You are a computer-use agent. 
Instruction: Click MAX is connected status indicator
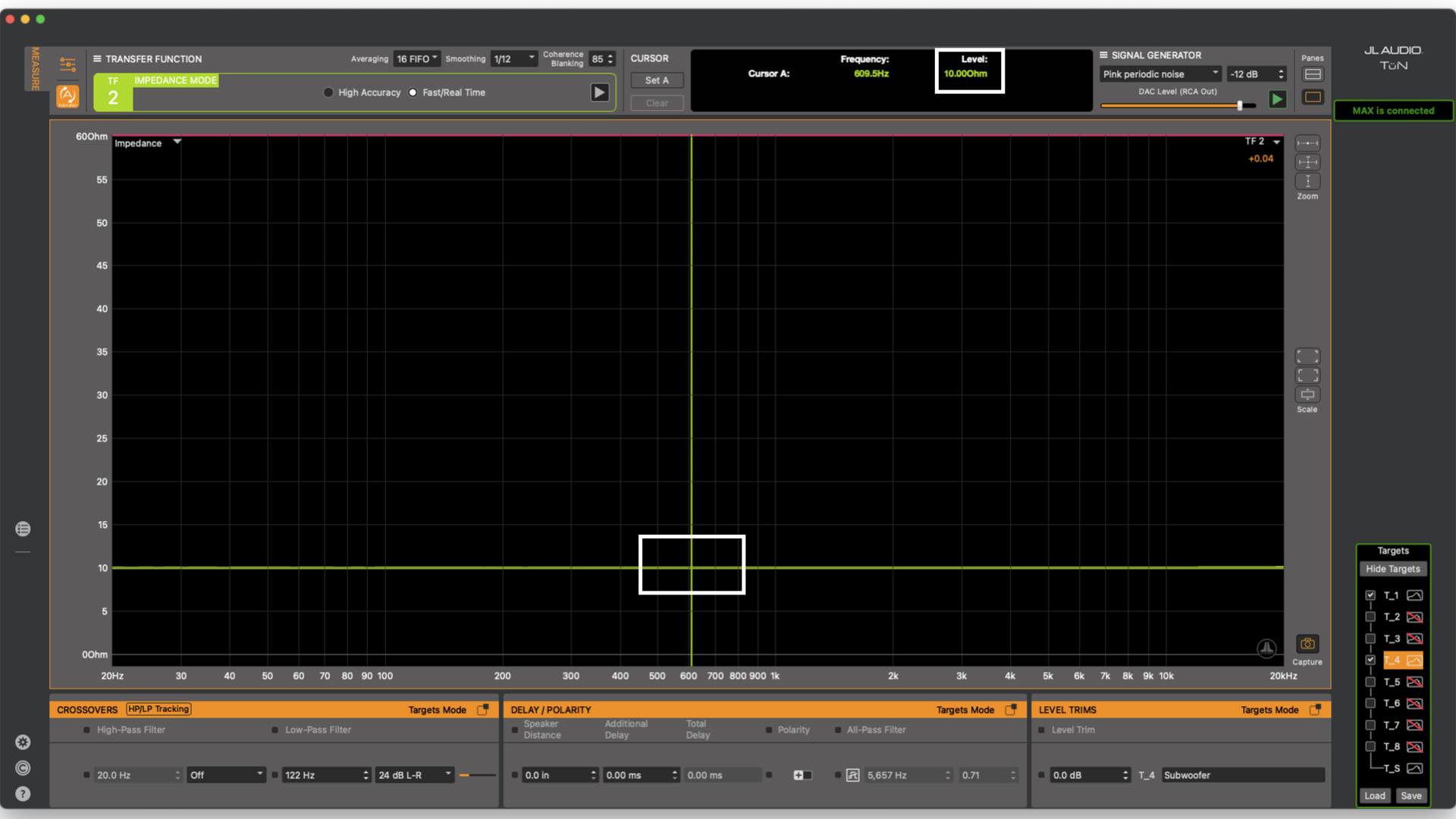click(1393, 111)
